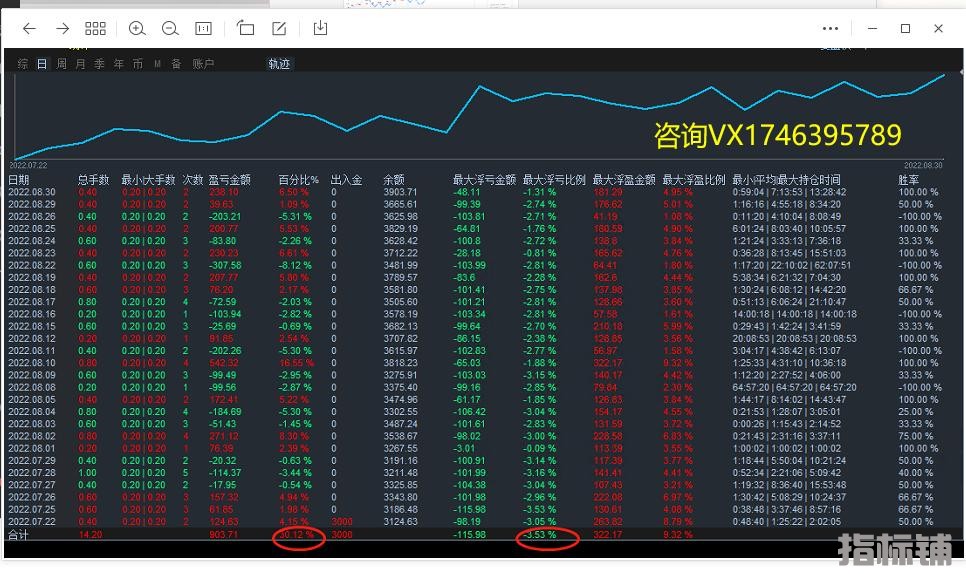Select the 2022.08.26 date row
The image size is (966, 574).
[x=32, y=217]
